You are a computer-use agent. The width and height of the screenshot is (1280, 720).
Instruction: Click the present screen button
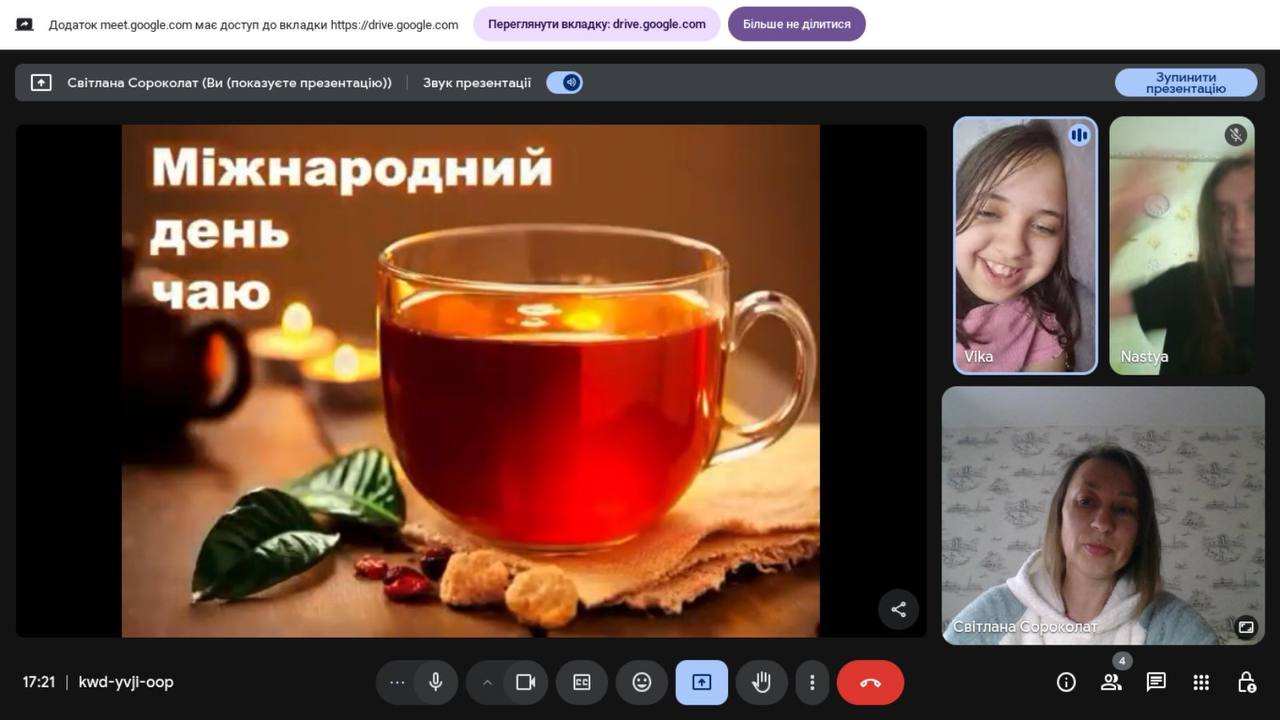click(x=702, y=682)
